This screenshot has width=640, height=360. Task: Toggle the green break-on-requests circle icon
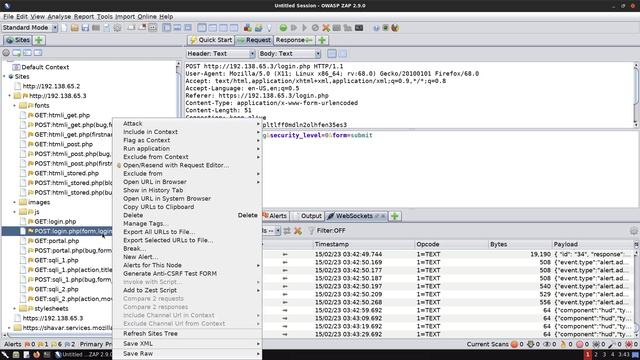pyautogui.click(x=283, y=28)
